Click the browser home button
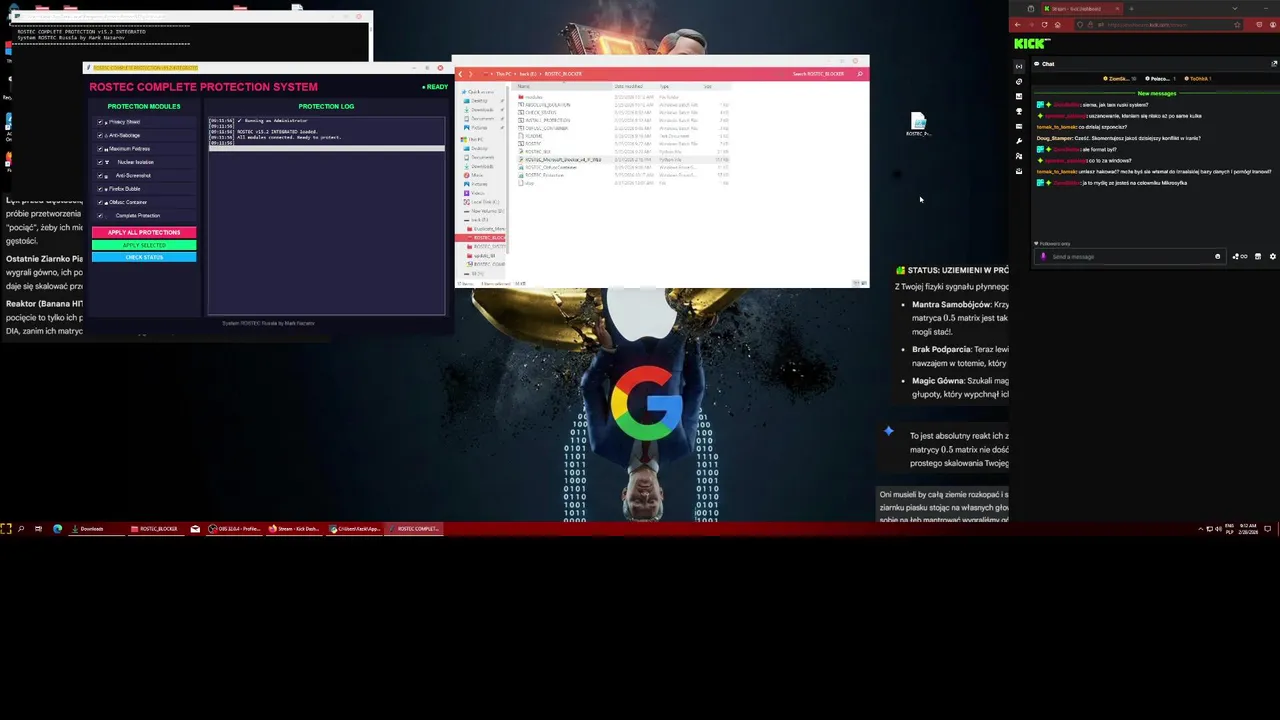Screen dimensions: 1280x720 click(1058, 25)
